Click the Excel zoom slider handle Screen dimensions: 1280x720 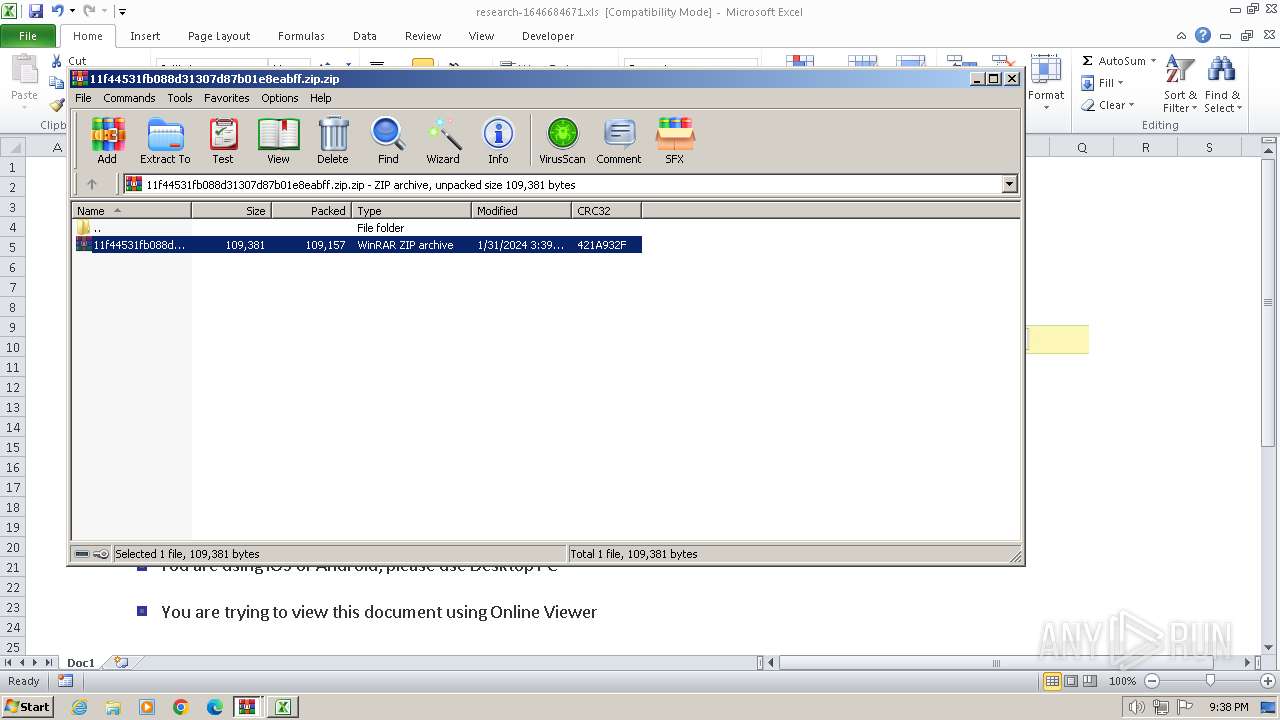pyautogui.click(x=1210, y=681)
